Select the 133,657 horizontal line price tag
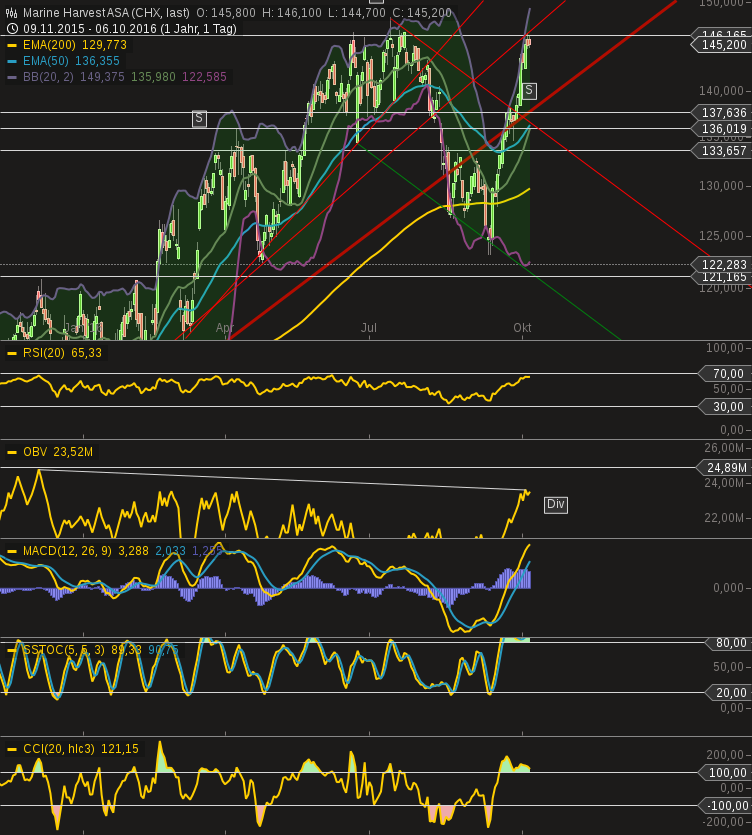This screenshot has width=752, height=835. (722, 151)
